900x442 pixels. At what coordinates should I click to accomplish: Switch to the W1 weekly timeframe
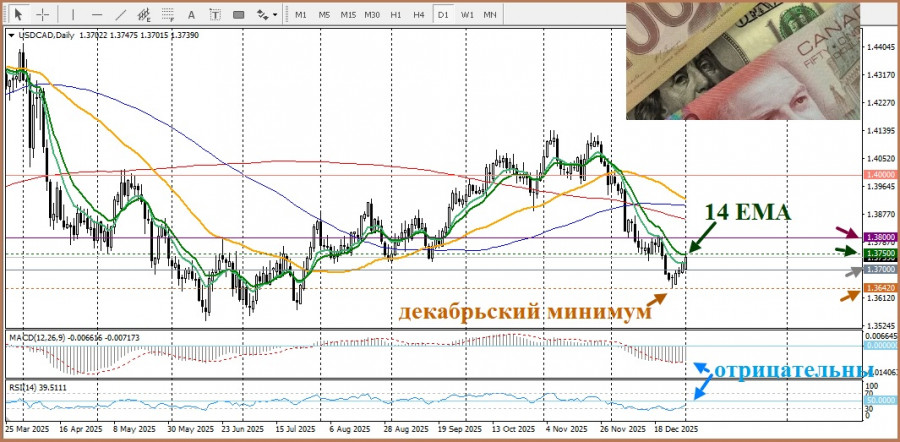coord(467,15)
